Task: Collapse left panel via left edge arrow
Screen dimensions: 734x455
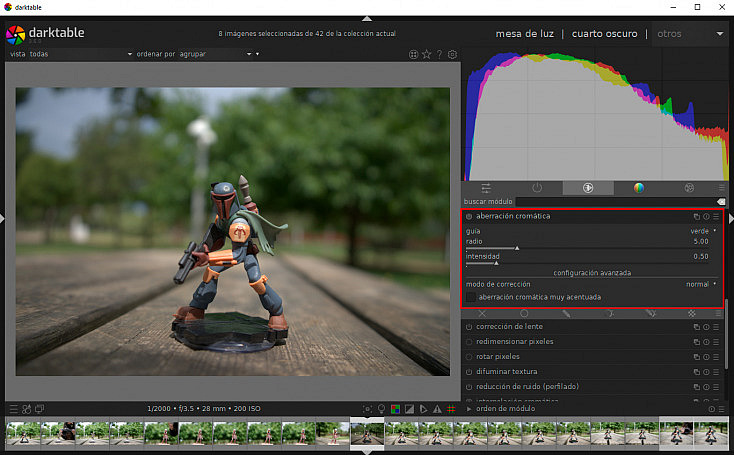Action: pos(2,219)
